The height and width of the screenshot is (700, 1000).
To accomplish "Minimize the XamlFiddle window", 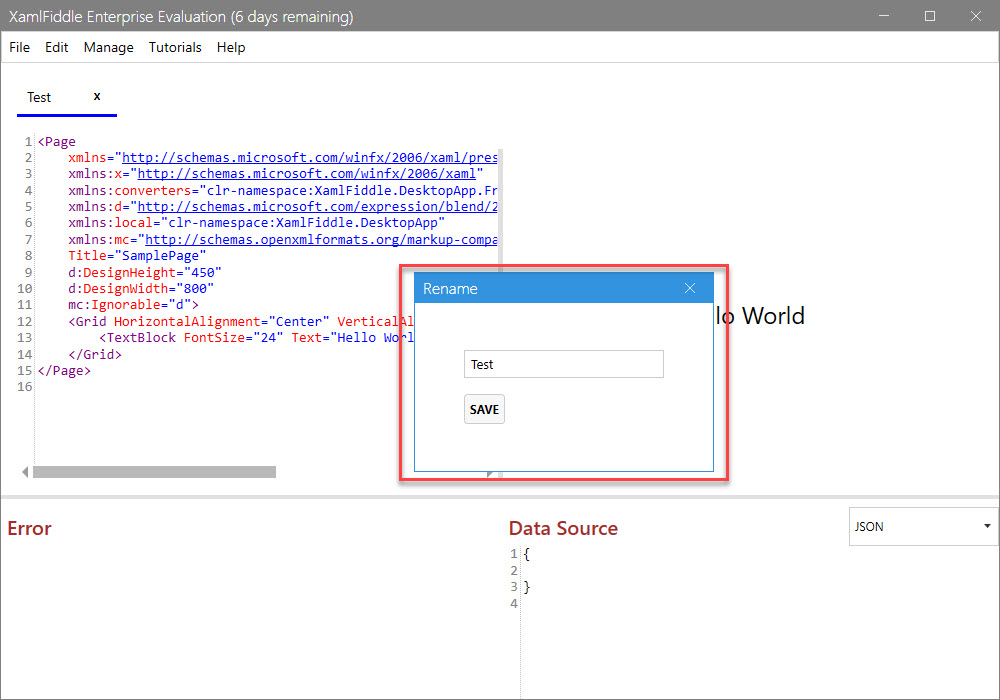I will point(884,16).
